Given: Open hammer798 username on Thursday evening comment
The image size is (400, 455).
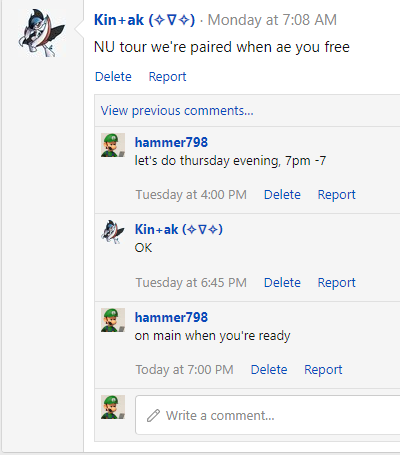Looking at the screenshot, I should (x=171, y=142).
